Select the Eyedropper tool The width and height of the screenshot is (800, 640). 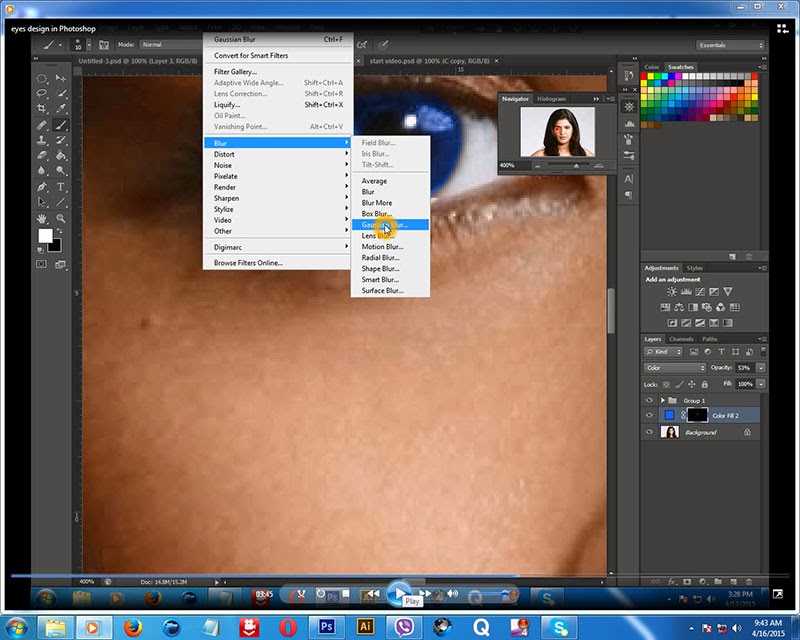[x=61, y=108]
